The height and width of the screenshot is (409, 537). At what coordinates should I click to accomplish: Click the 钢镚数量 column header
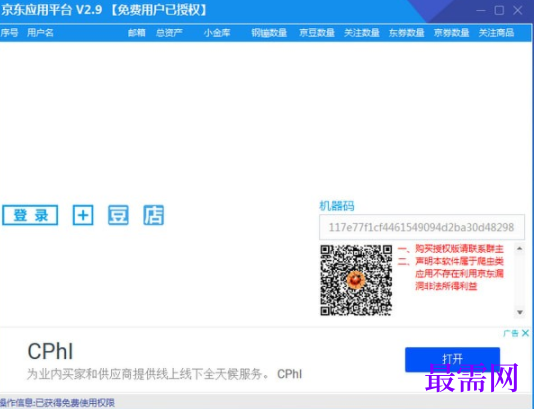[269, 33]
